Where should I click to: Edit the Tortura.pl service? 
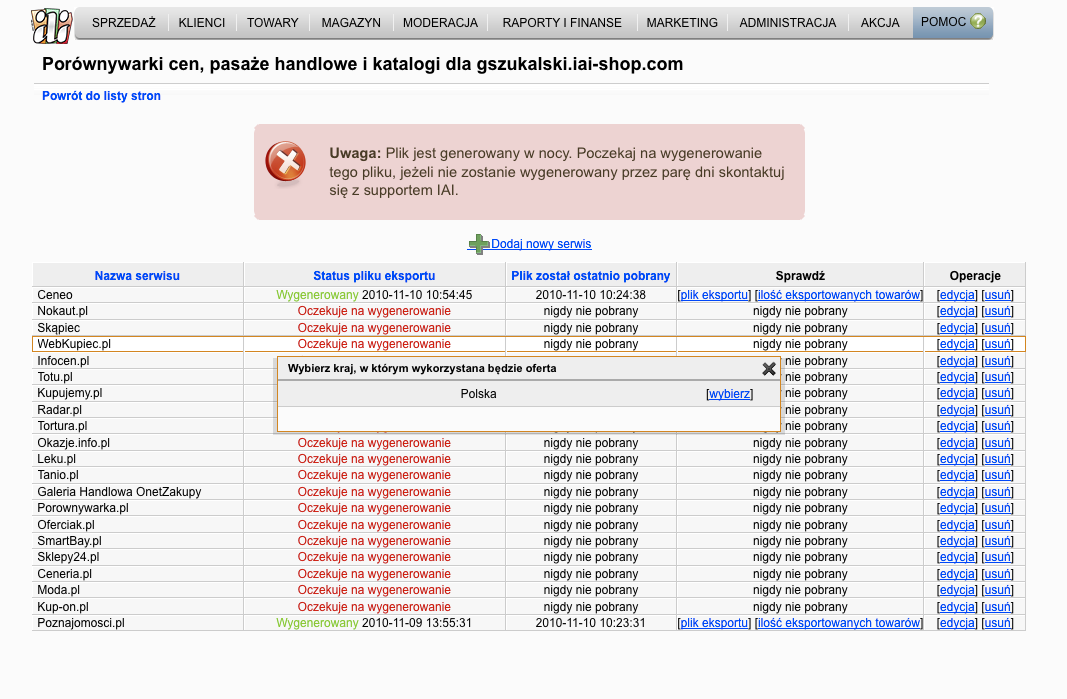click(957, 426)
